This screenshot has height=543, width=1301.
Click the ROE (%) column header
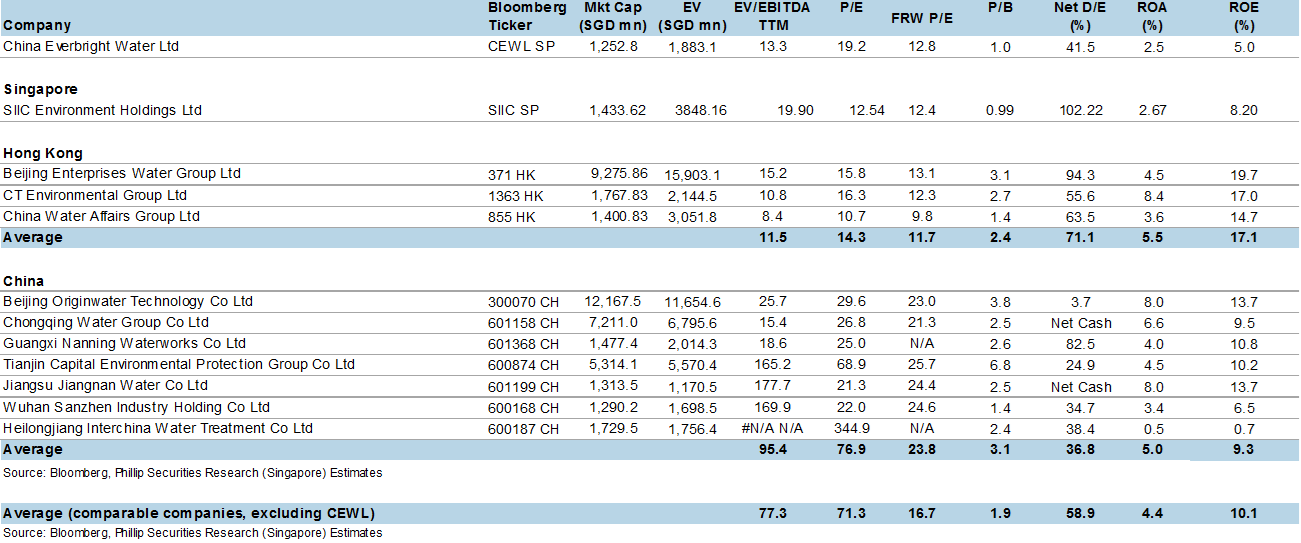tap(1243, 16)
